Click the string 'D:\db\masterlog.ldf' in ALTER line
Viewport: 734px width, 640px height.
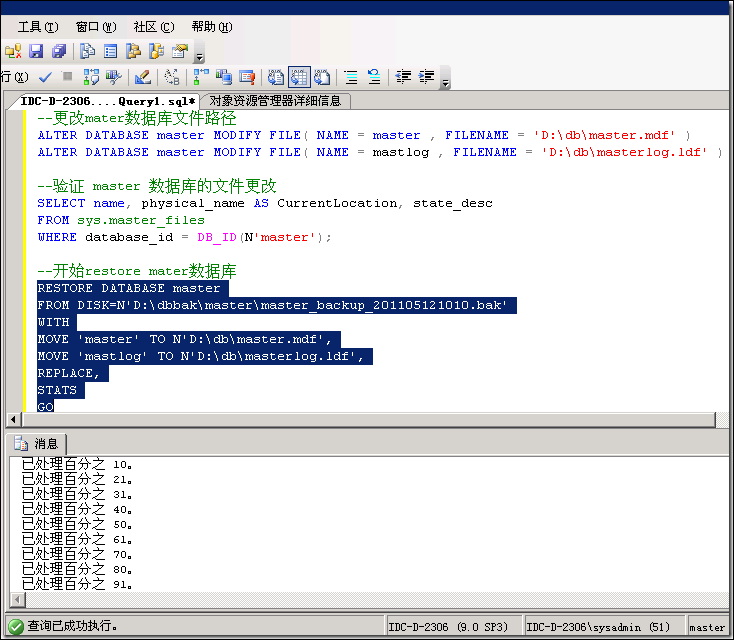pyautogui.click(x=624, y=152)
